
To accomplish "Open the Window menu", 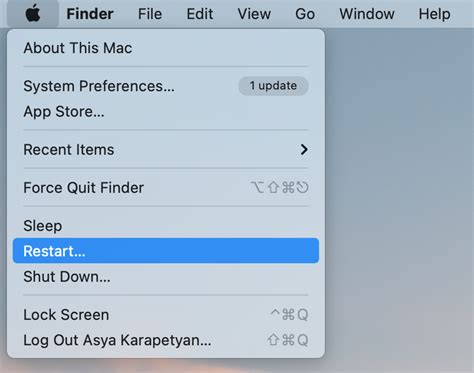I will 367,14.
